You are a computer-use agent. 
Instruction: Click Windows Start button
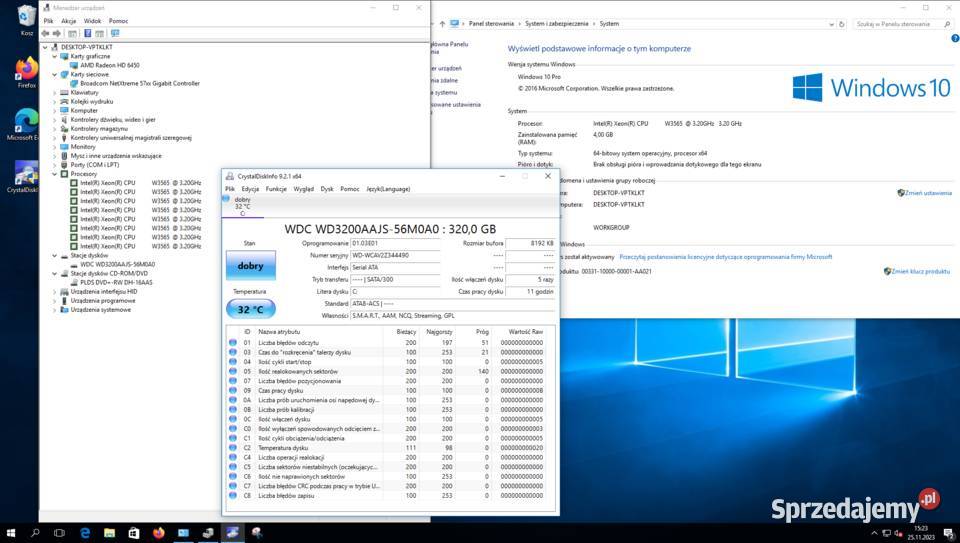click(x=10, y=533)
